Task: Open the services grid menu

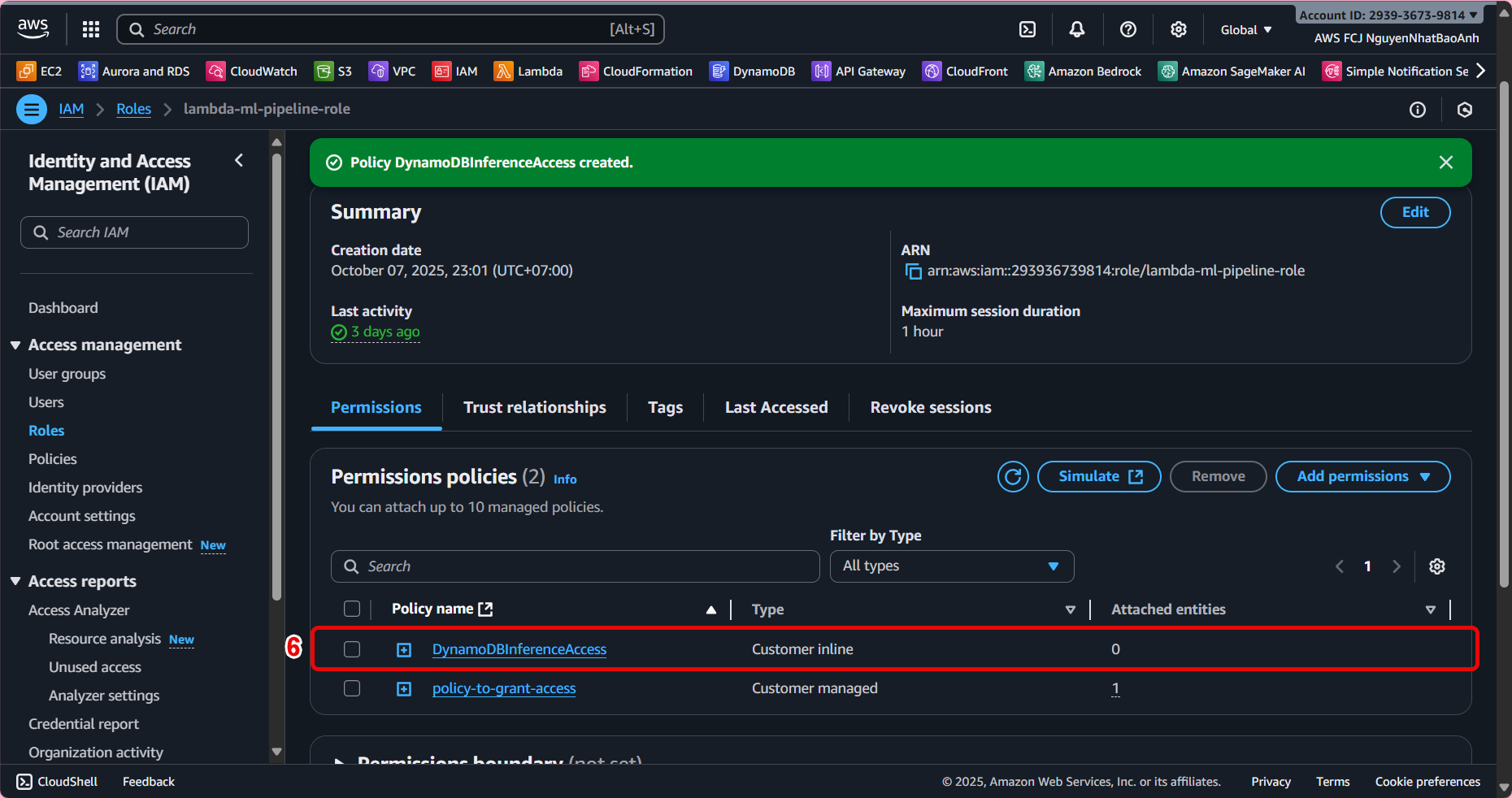Action: coord(91,29)
